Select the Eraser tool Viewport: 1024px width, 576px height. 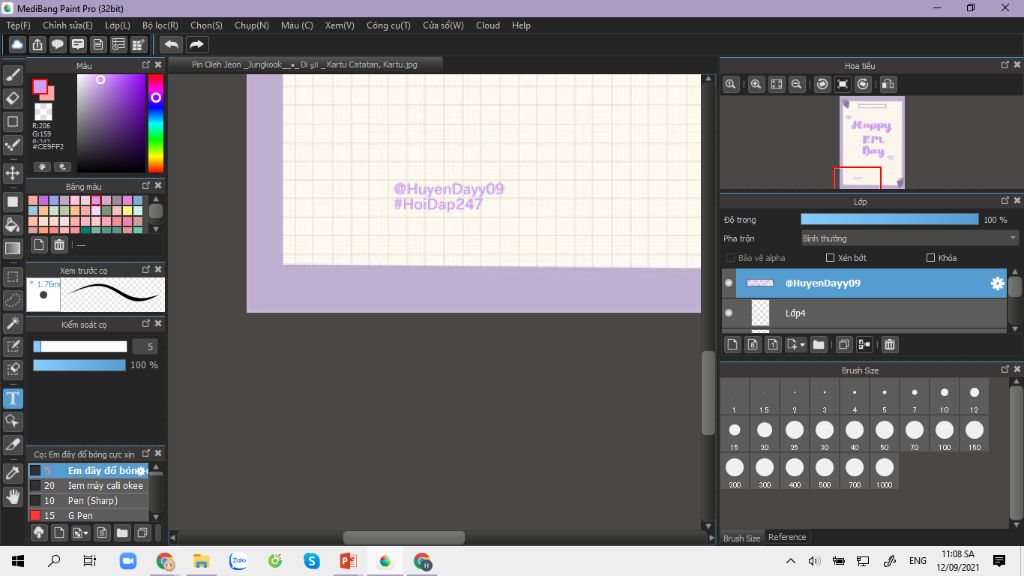point(12,98)
